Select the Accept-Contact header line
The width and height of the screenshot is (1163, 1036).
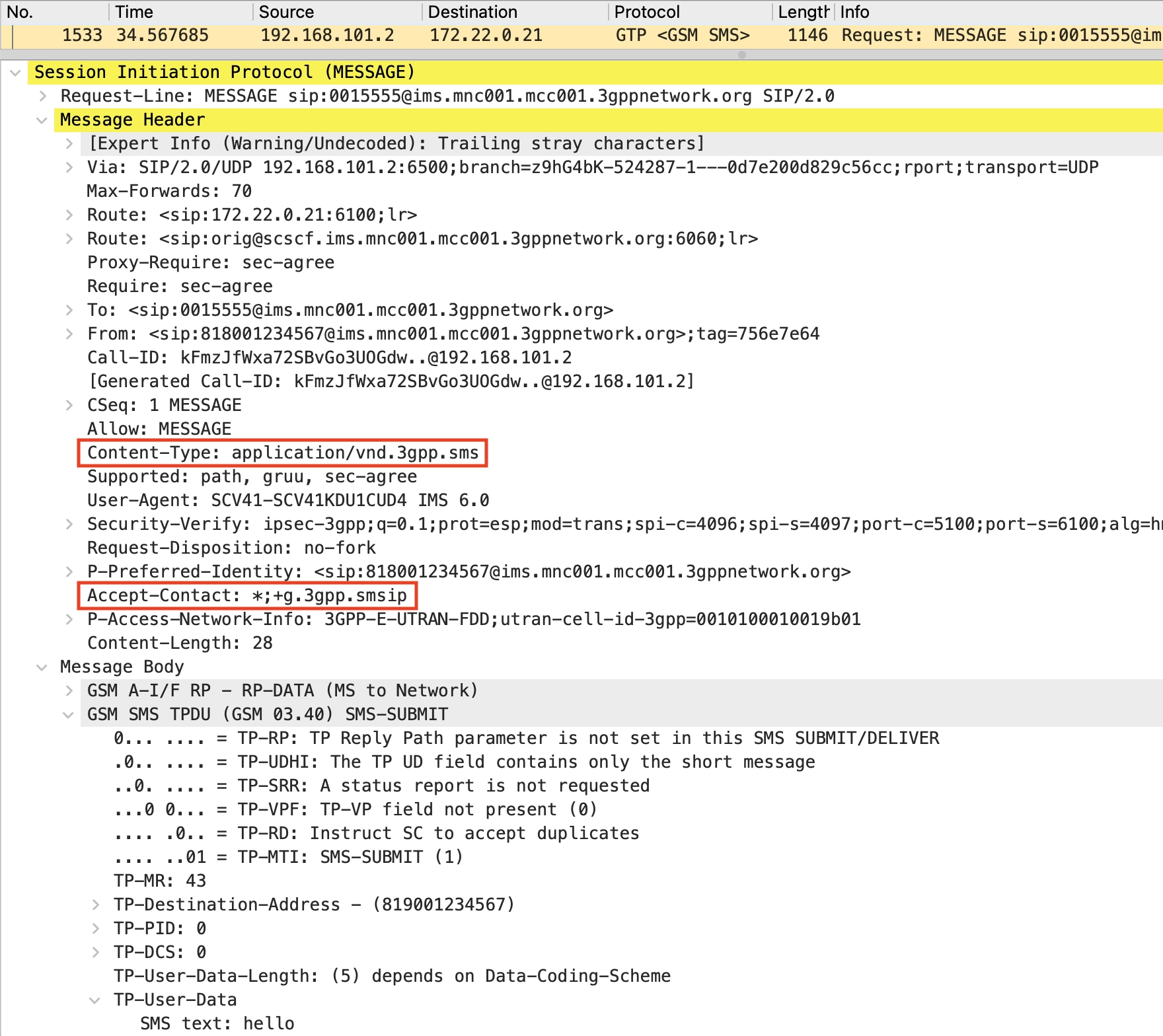click(x=247, y=596)
